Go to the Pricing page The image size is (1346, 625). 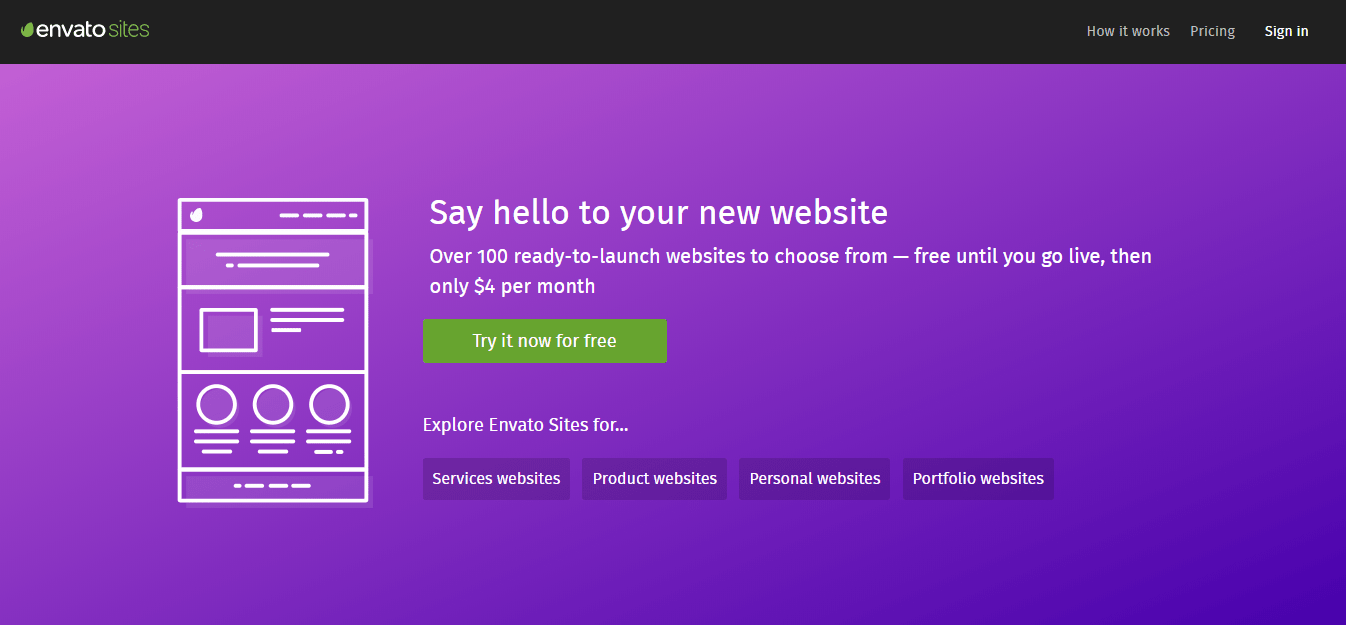pos(1212,31)
